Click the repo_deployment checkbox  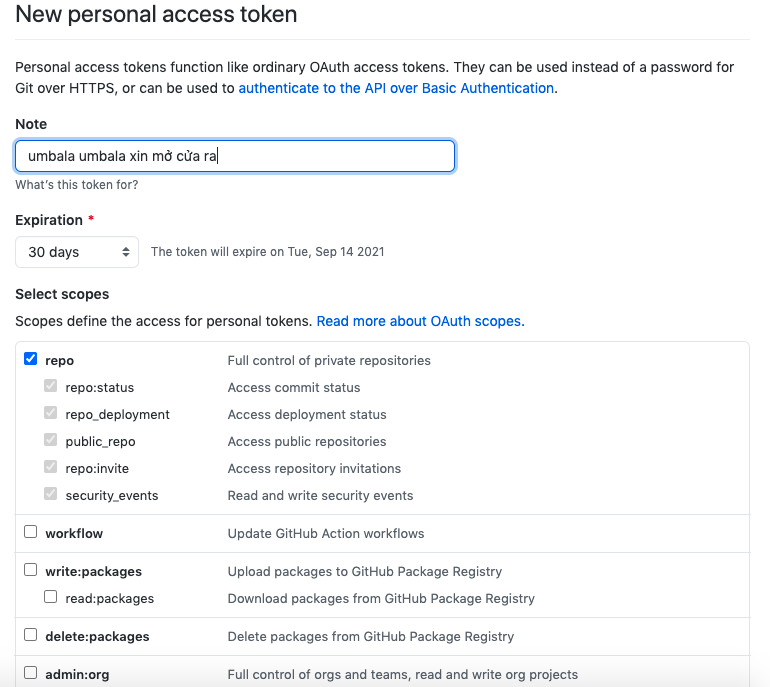50,413
